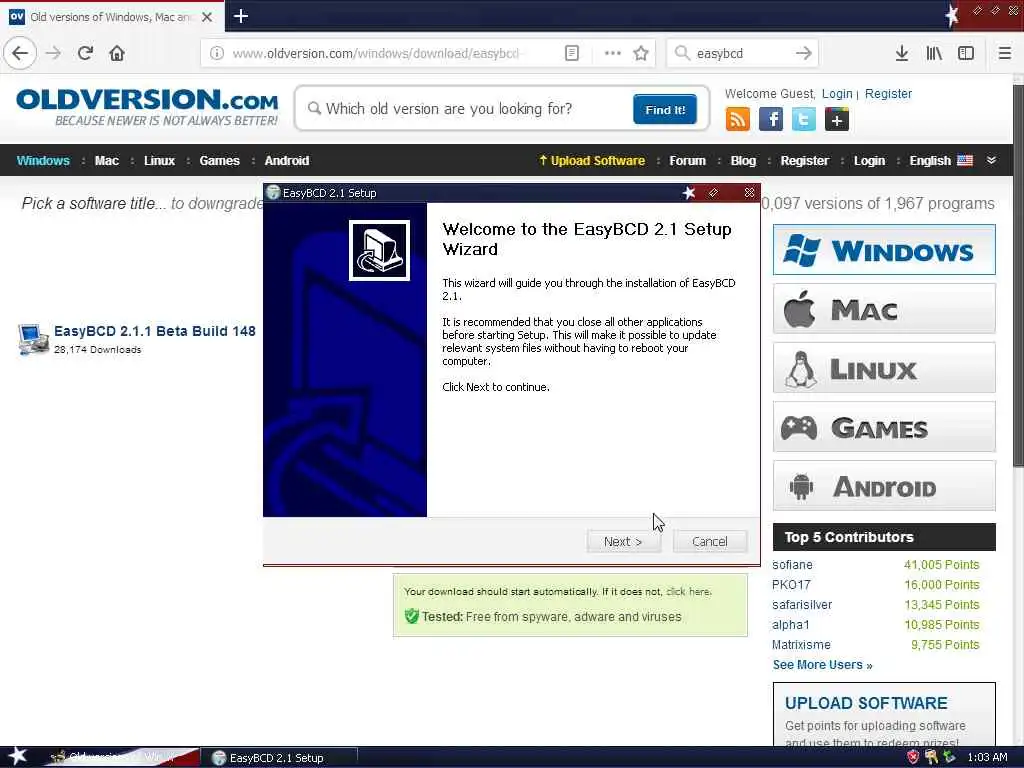Click the Find It! button
The height and width of the screenshot is (768, 1024).
[x=665, y=109]
